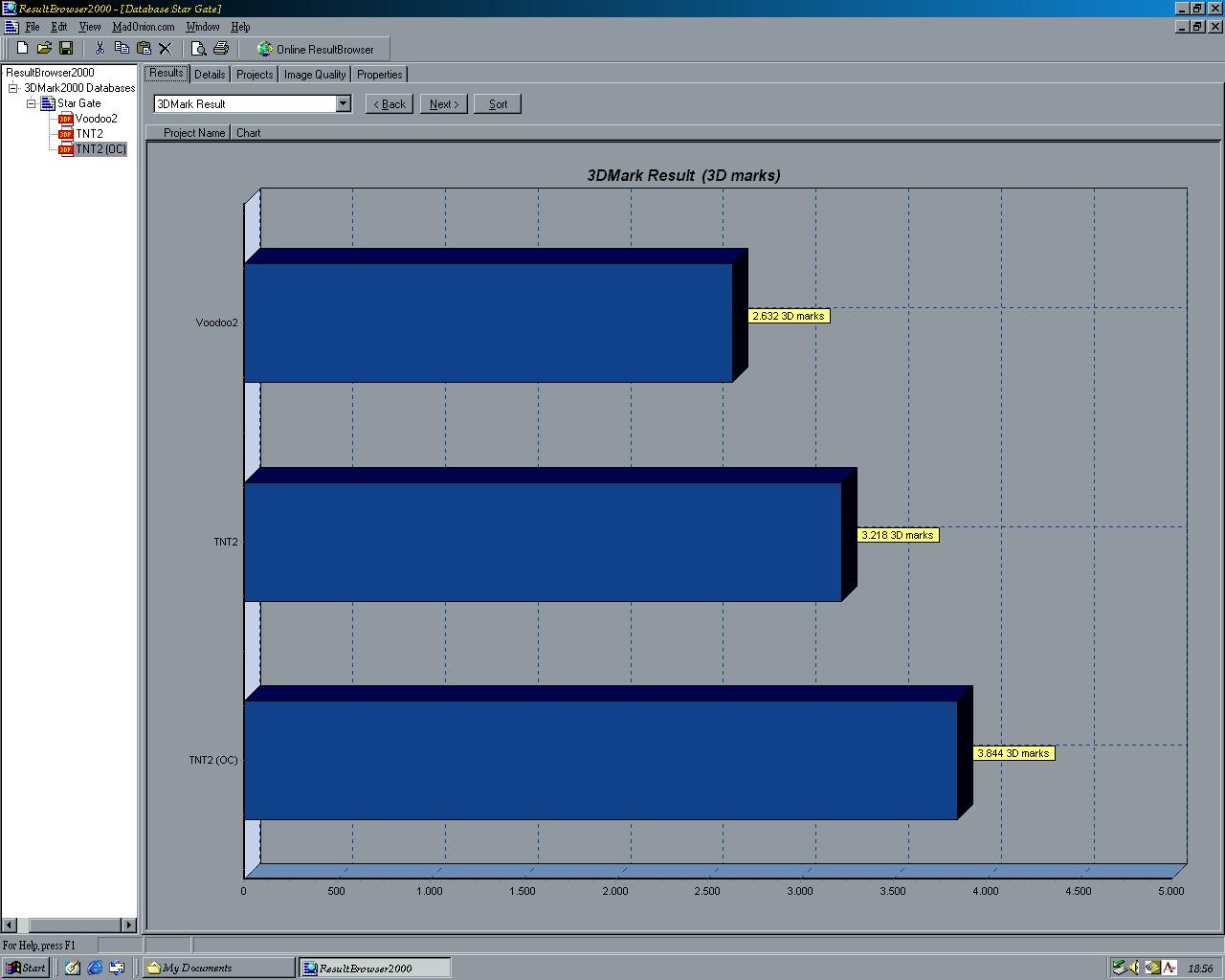This screenshot has height=980, width=1225.
Task: Collapse the 3DMark2000 Databases tree node
Action: point(13,88)
